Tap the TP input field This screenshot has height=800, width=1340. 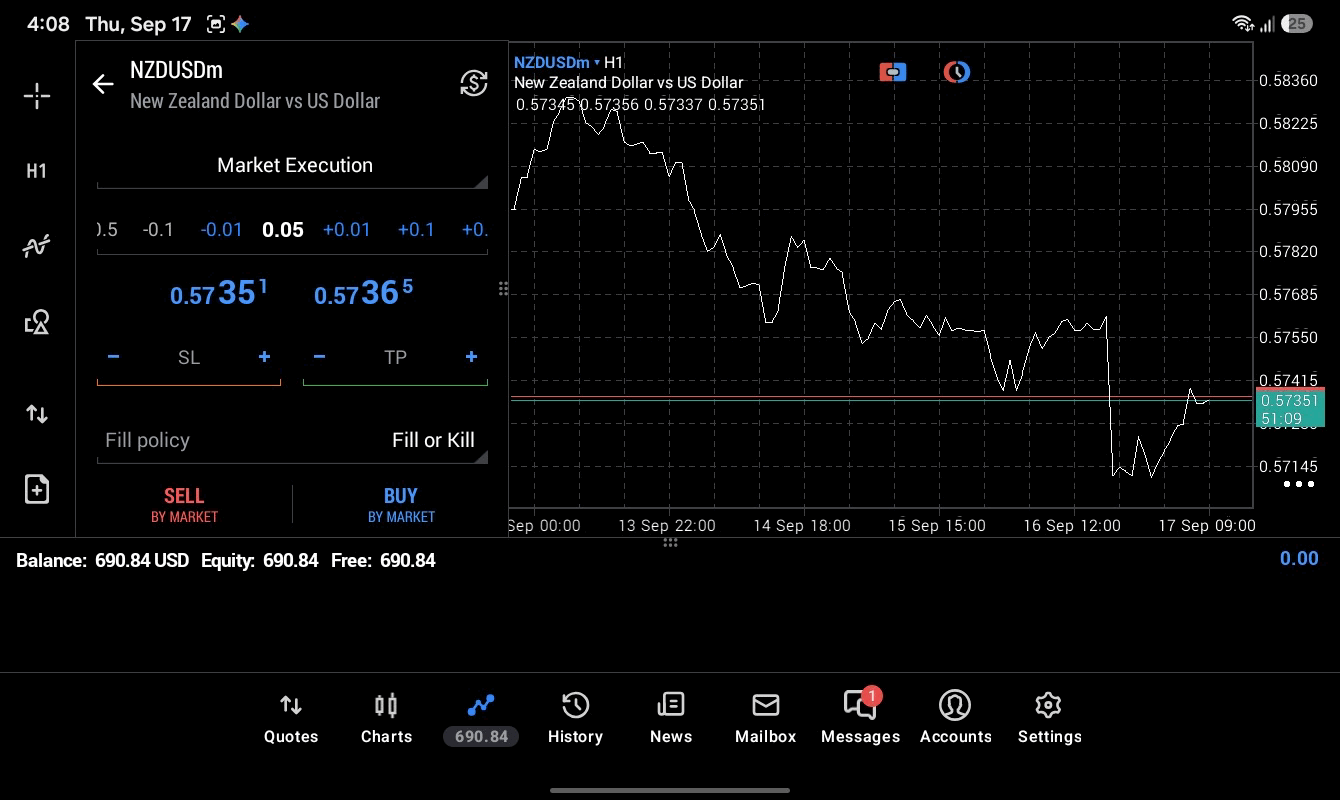coord(395,358)
